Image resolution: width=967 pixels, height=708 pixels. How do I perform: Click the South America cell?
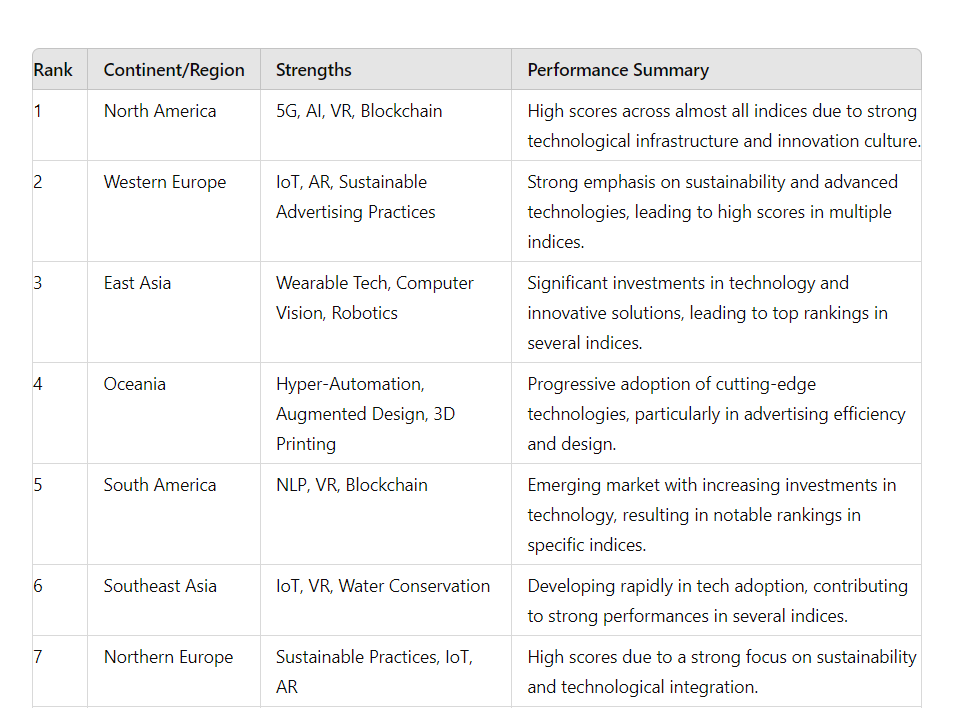pyautogui.click(x=174, y=514)
